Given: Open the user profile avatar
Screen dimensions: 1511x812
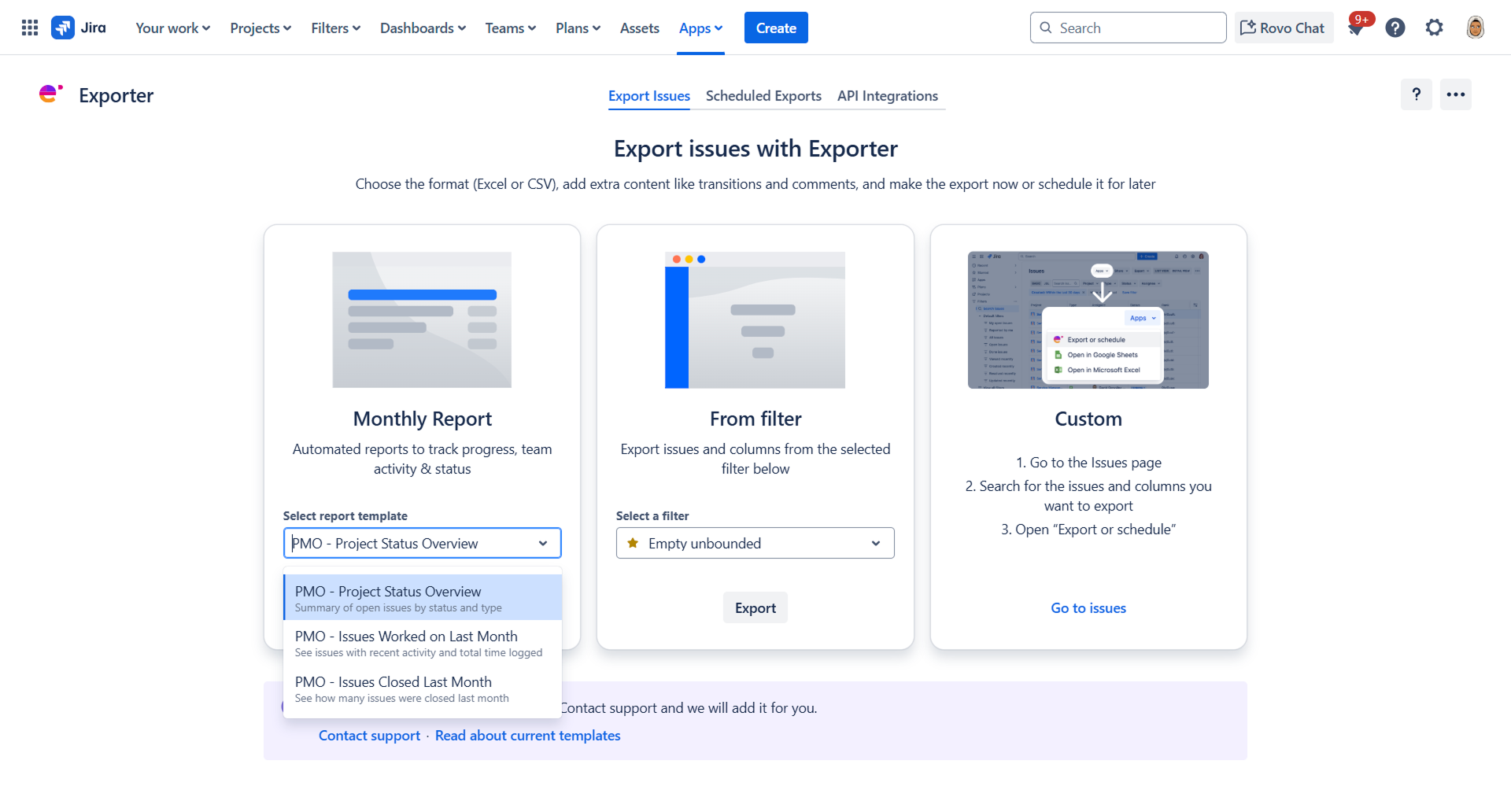Looking at the screenshot, I should tap(1476, 28).
